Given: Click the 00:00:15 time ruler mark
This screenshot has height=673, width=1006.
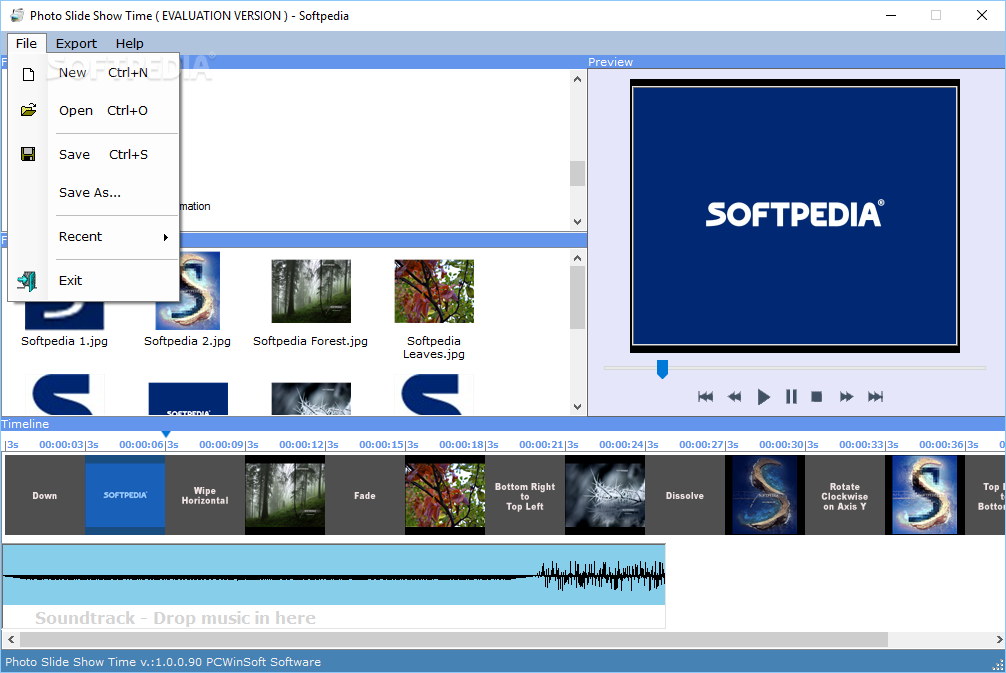Looking at the screenshot, I should click(x=381, y=445).
